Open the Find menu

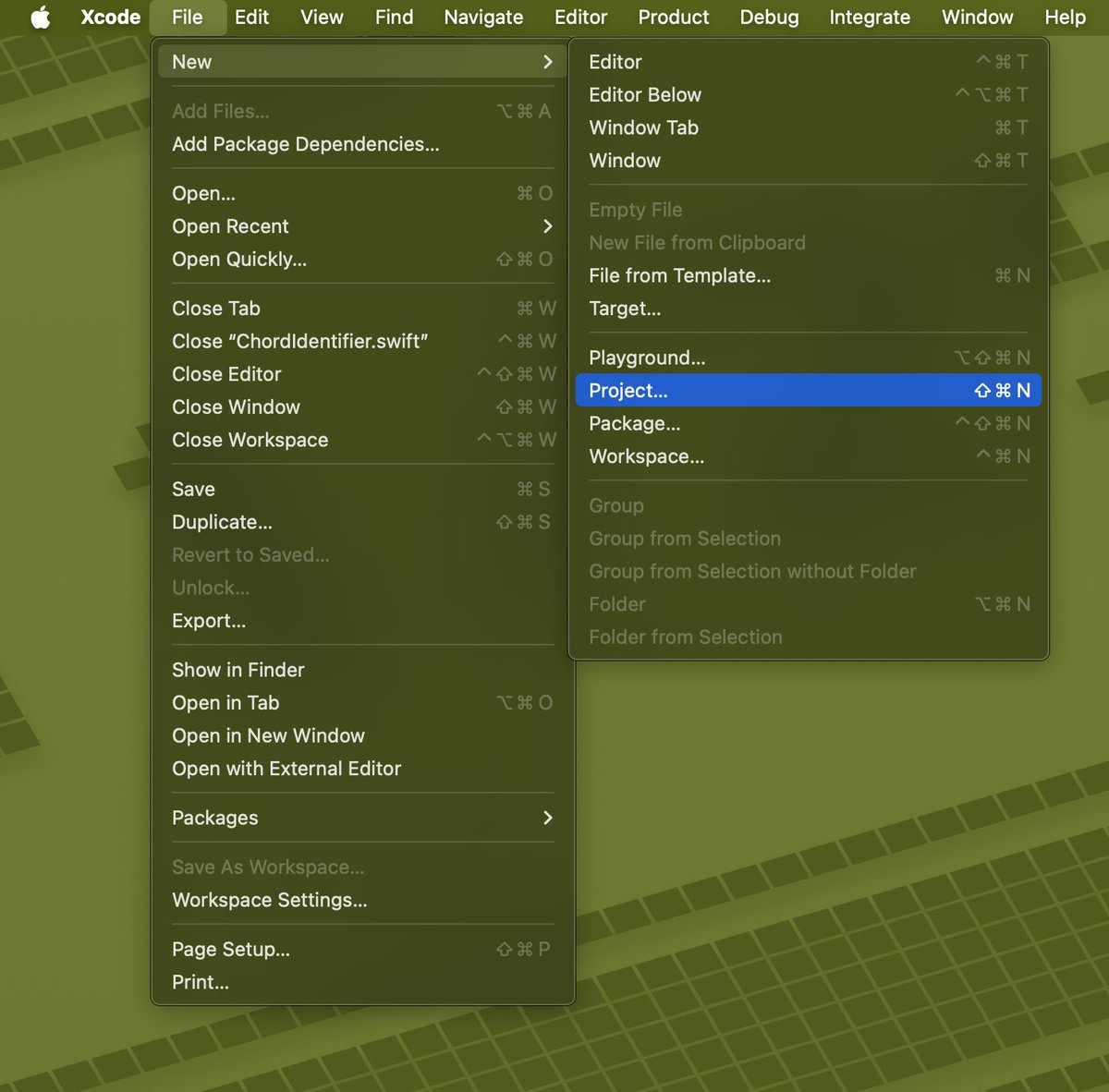[x=395, y=18]
